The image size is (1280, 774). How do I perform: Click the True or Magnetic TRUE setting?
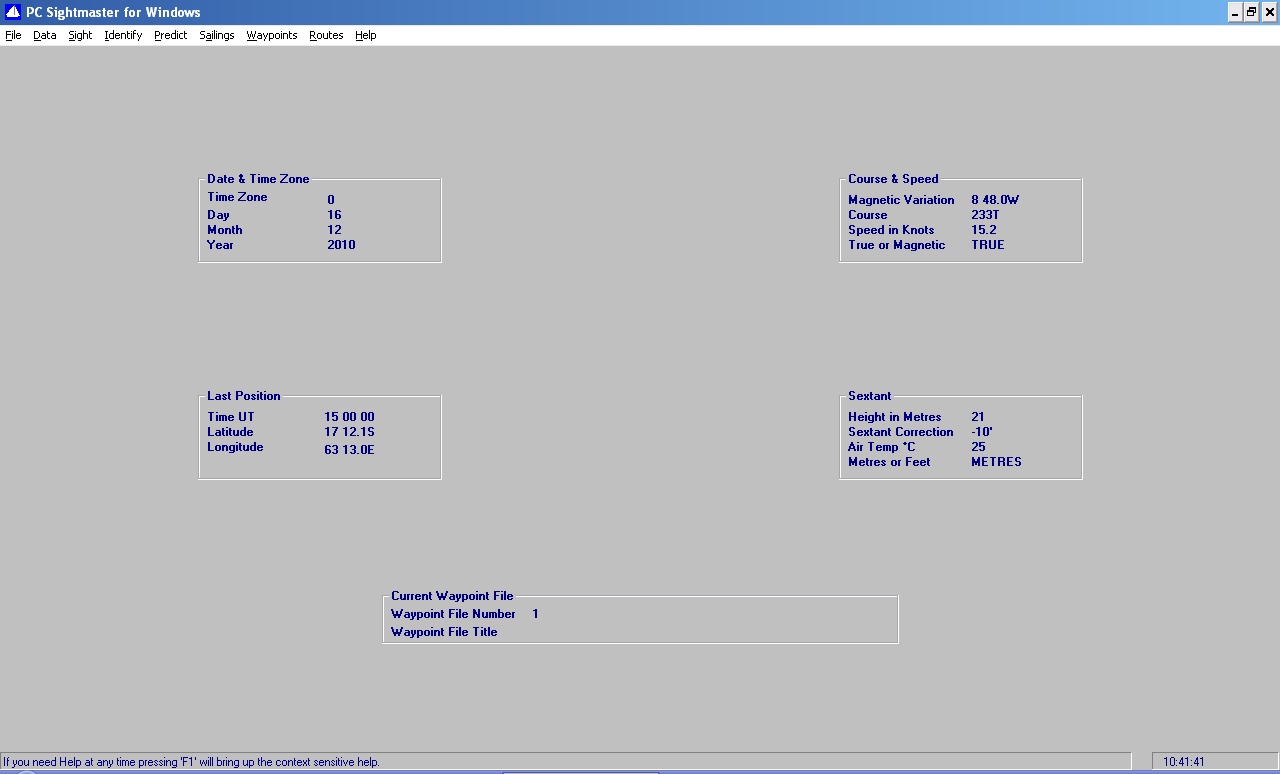tap(987, 245)
